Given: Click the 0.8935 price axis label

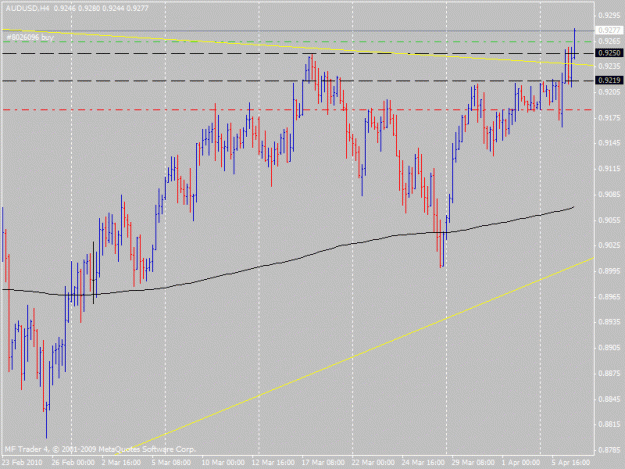Looking at the screenshot, I should (609, 322).
